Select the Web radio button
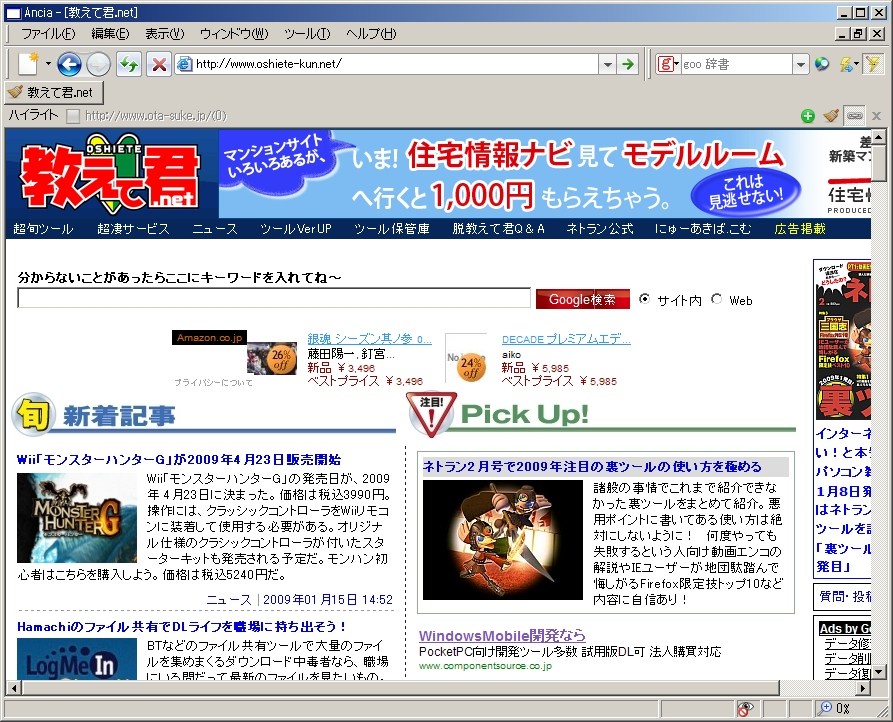Screen dimensions: 893x722 tap(716, 299)
